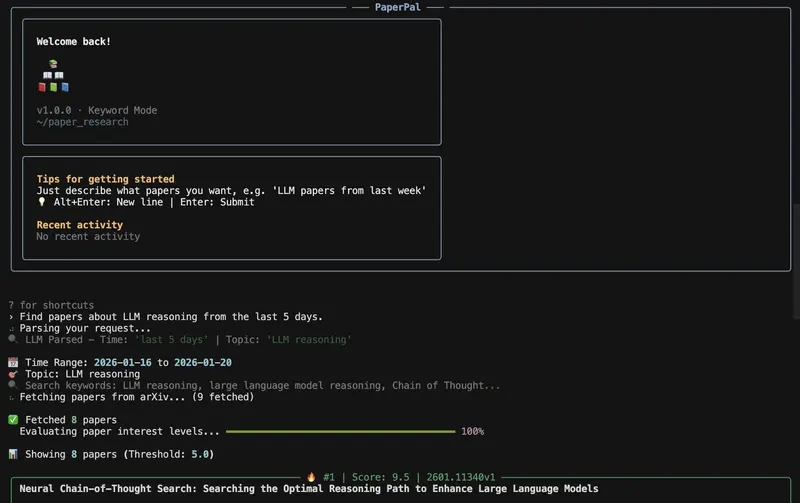The height and width of the screenshot is (503, 800).
Task: Click the target icon beside Topic
Action: (12, 374)
